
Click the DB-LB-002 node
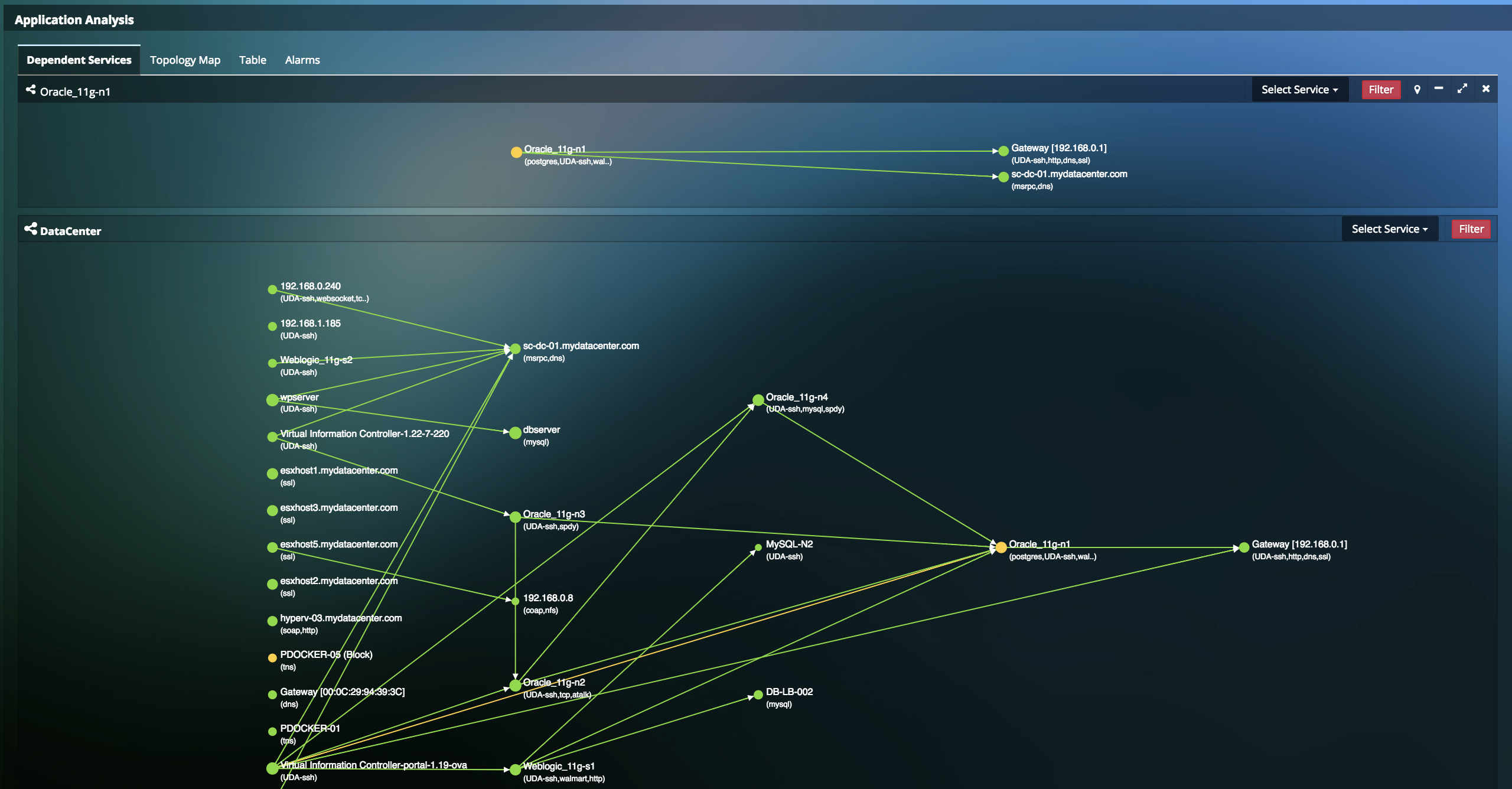pyautogui.click(x=758, y=695)
